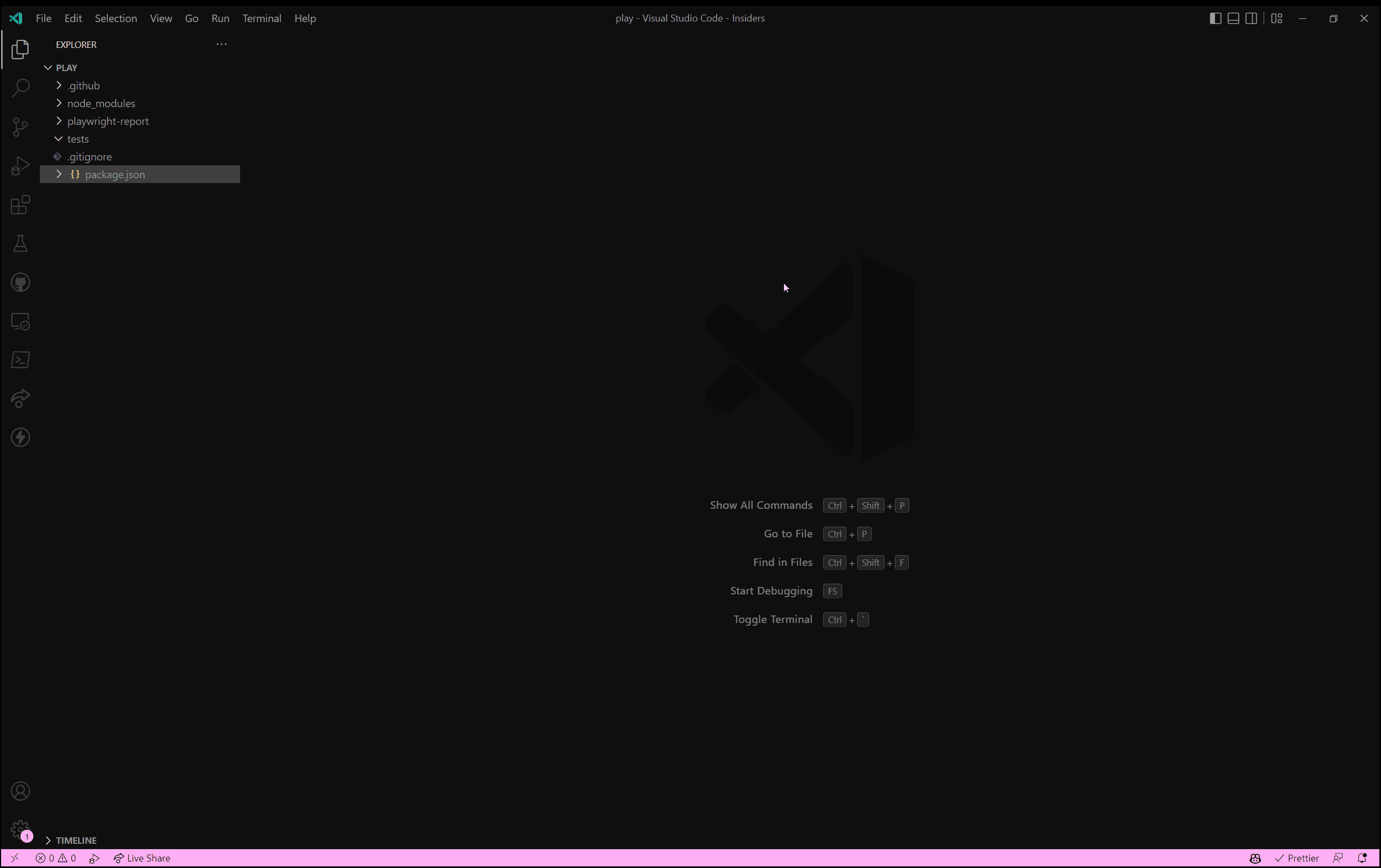Image resolution: width=1381 pixels, height=868 pixels.
Task: Click the lightning bolt icon in activity bar
Action: 20,438
